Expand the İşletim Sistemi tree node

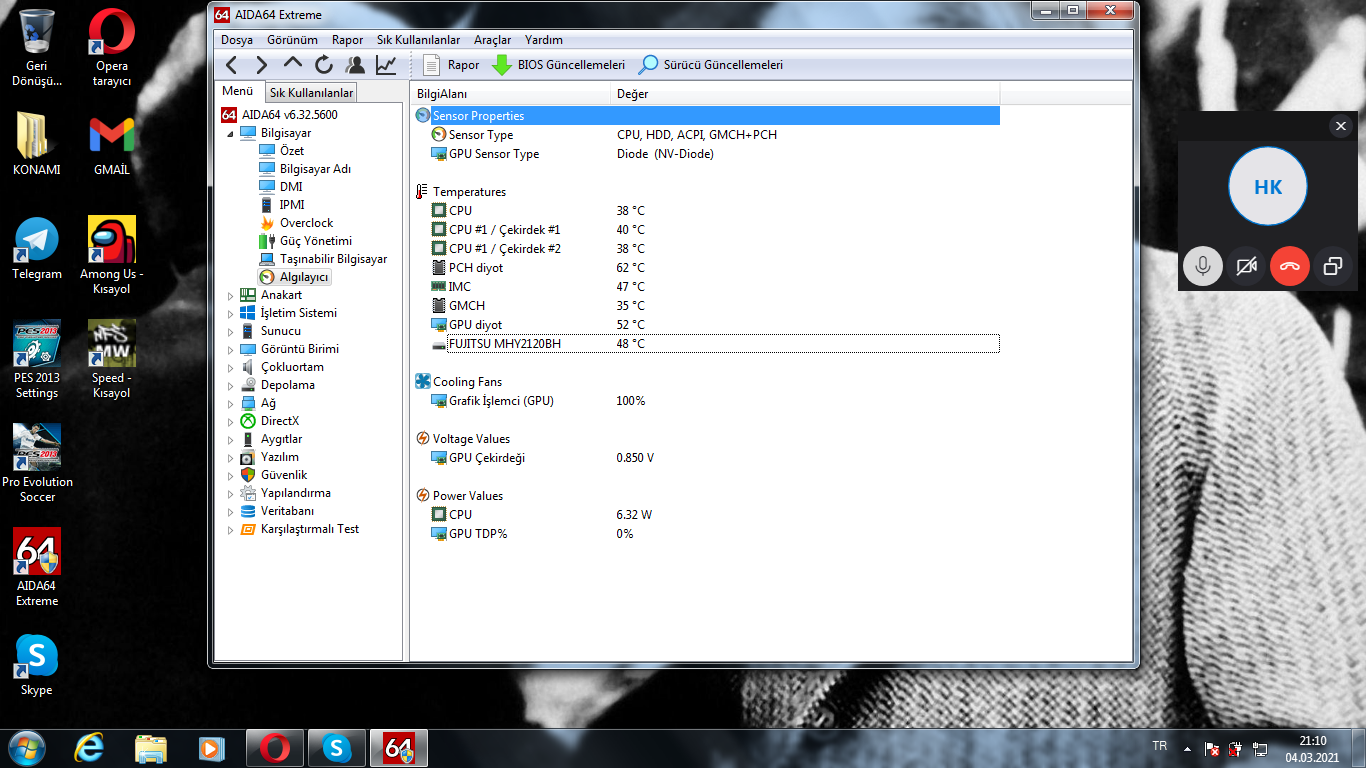tap(230, 313)
